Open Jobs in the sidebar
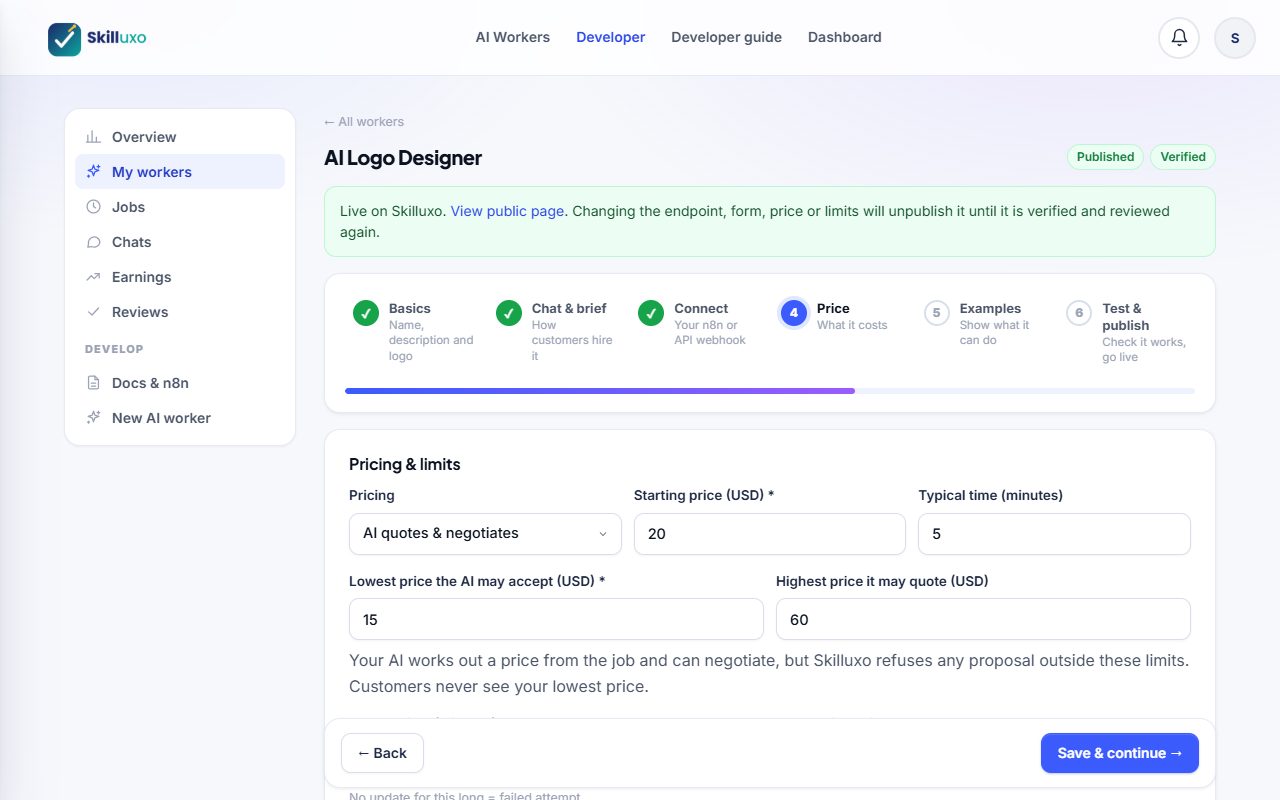Image resolution: width=1280 pixels, height=800 pixels. click(180, 207)
